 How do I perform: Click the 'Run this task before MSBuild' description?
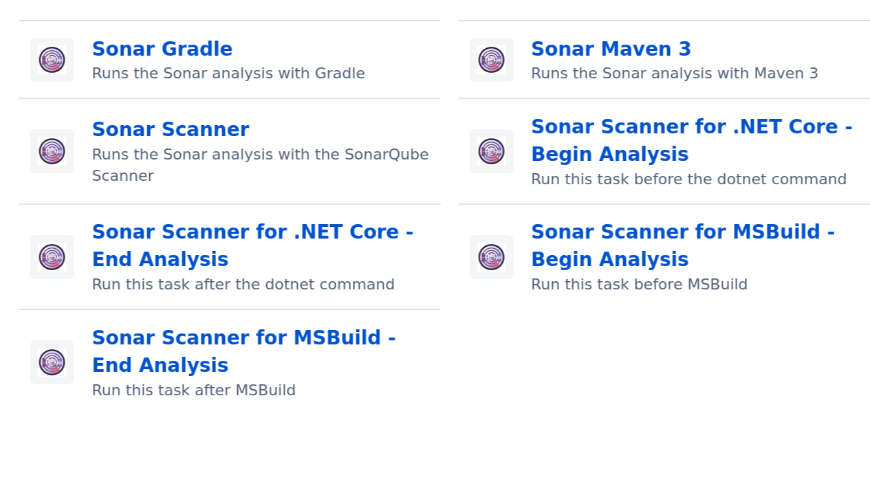pos(639,284)
